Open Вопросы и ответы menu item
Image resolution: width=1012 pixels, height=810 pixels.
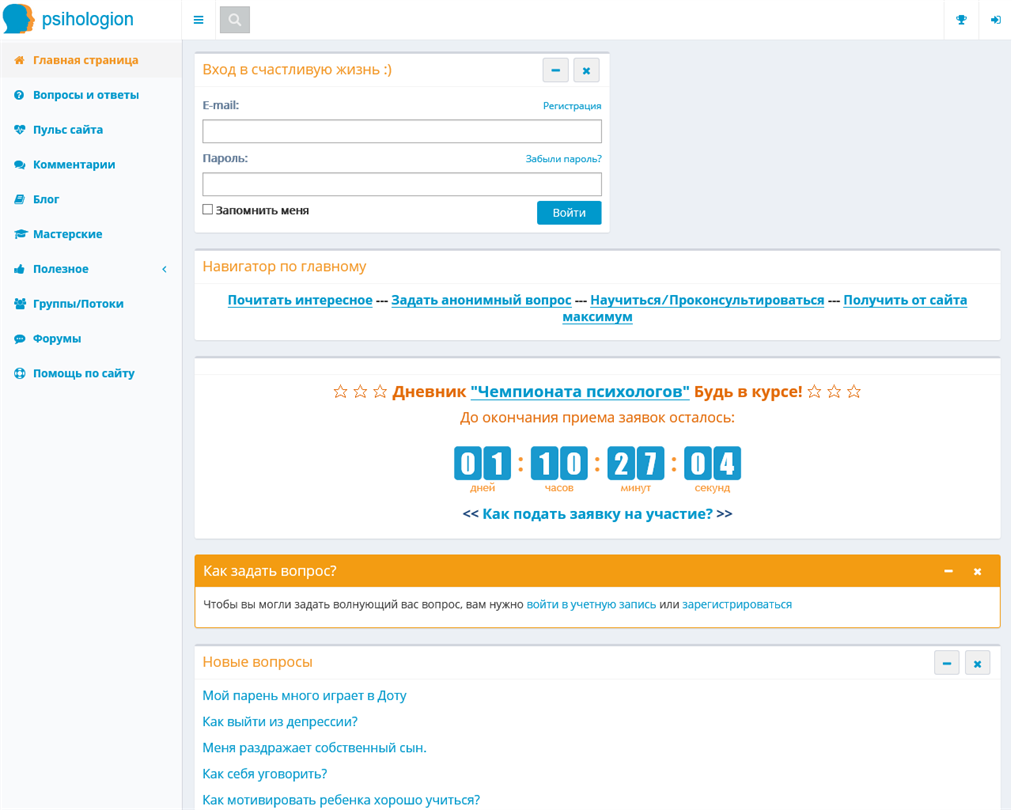(x=86, y=95)
